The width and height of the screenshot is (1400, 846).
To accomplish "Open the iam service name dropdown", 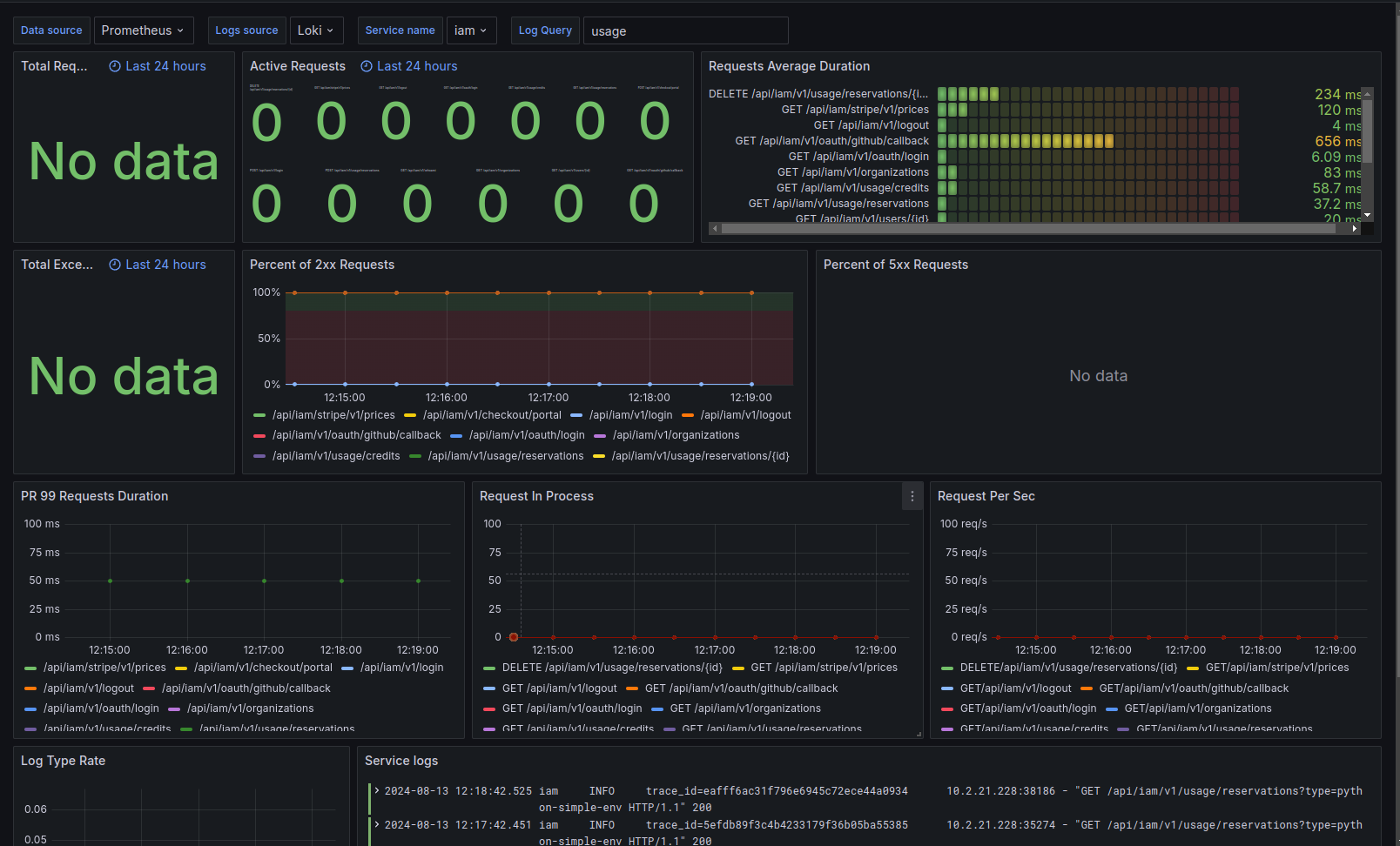I will point(471,30).
